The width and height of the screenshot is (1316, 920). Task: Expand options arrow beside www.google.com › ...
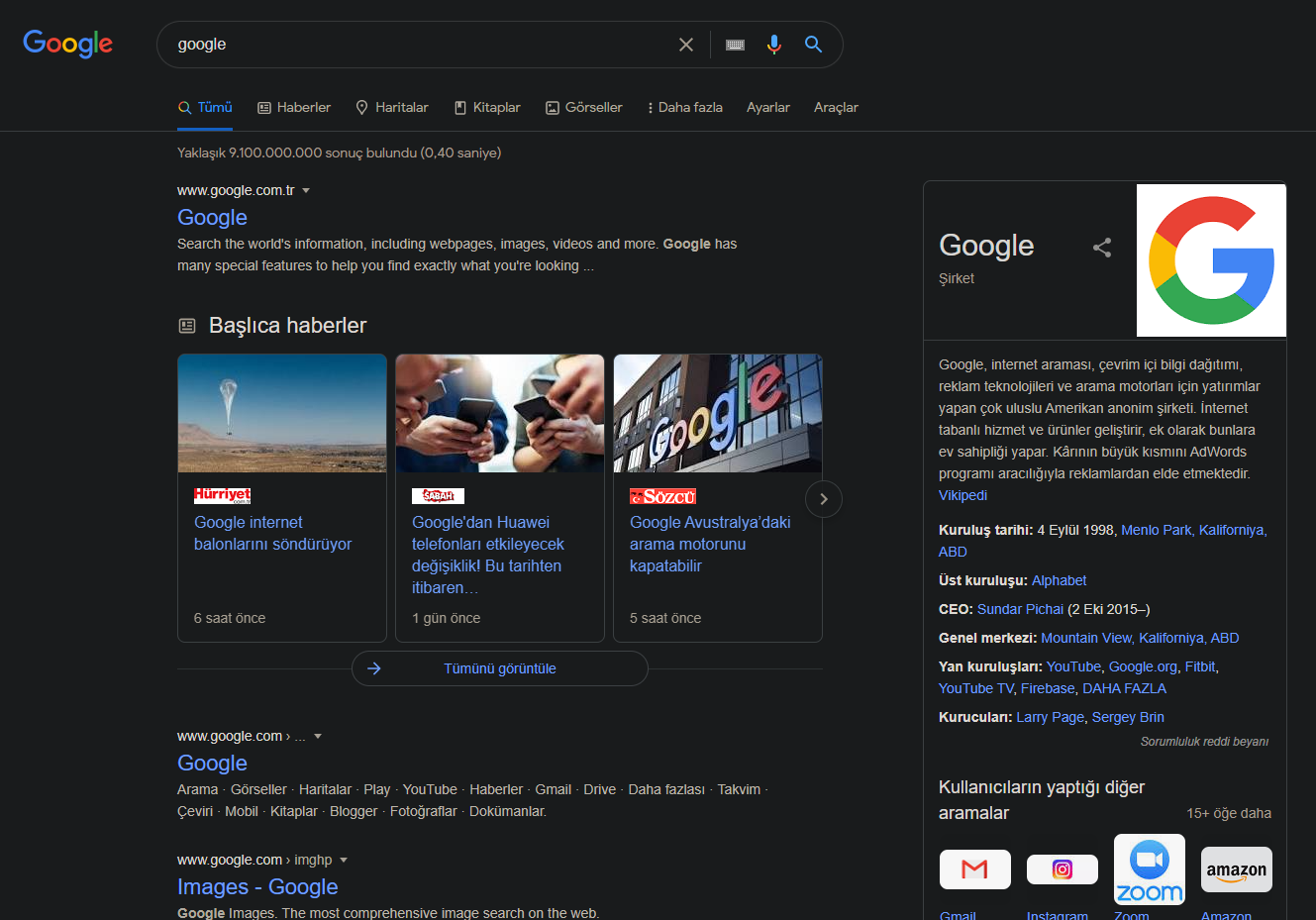pyautogui.click(x=318, y=736)
